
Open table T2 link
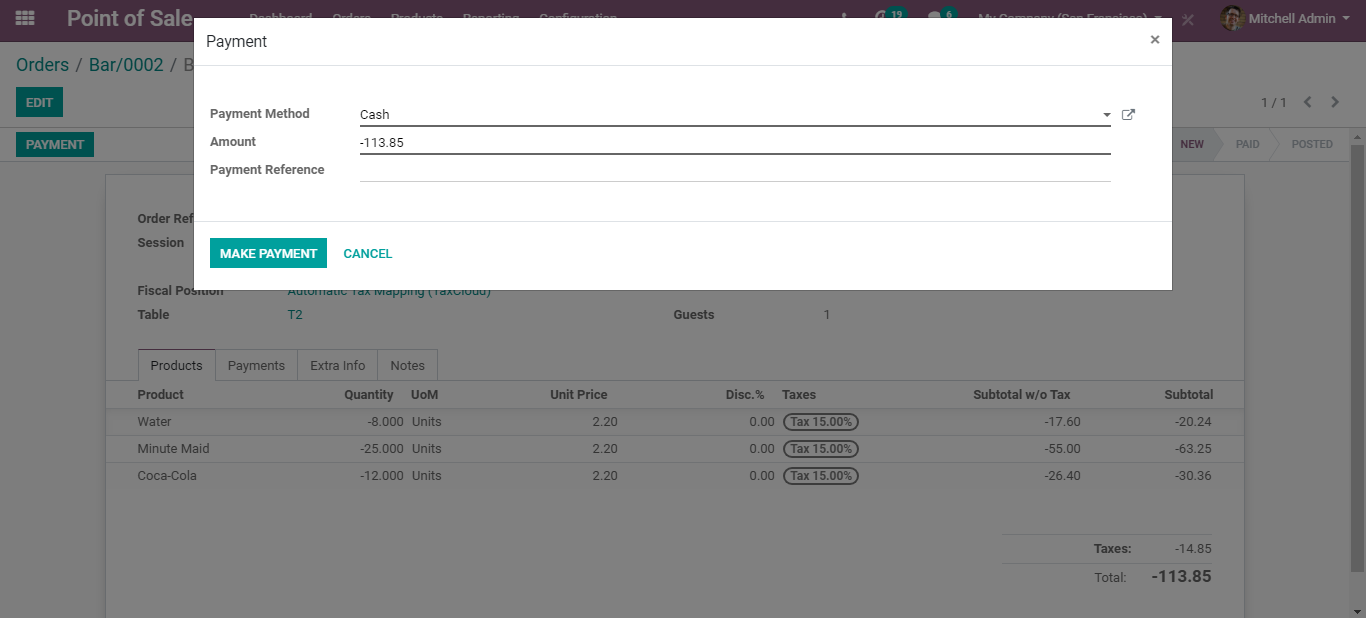[x=295, y=315]
